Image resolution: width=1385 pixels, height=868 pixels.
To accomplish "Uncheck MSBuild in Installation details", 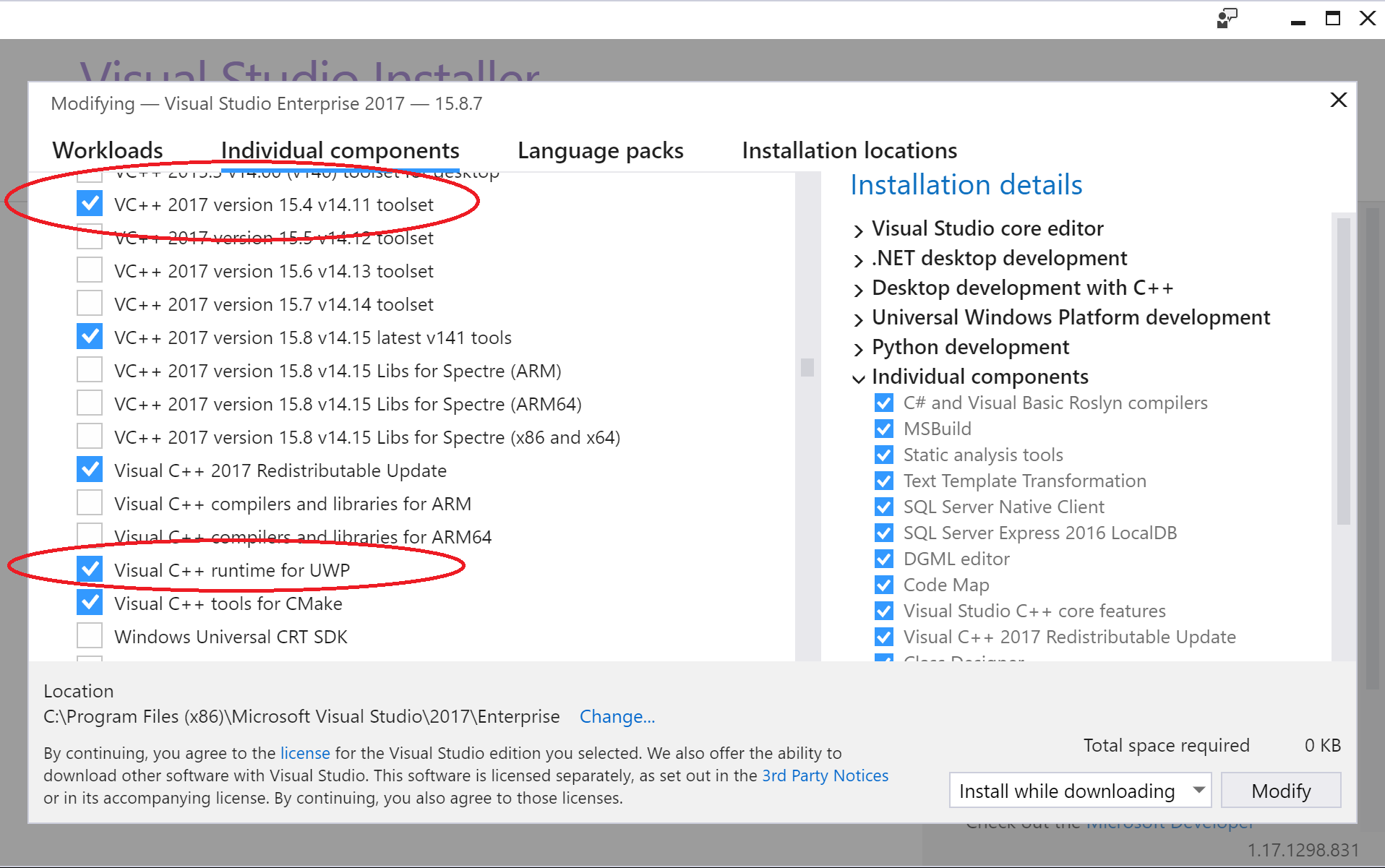I will coord(883,429).
